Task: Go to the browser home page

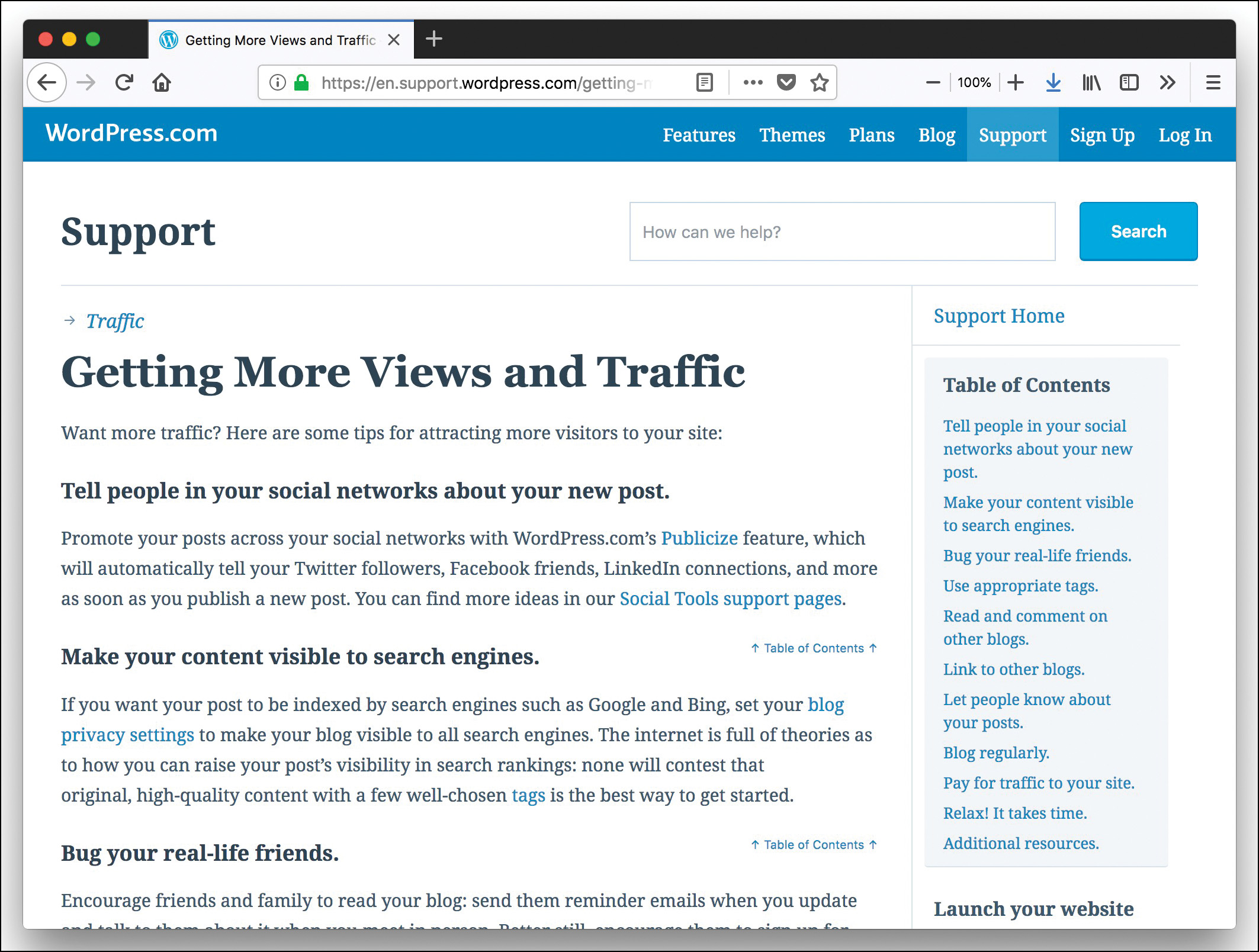Action: [162, 82]
